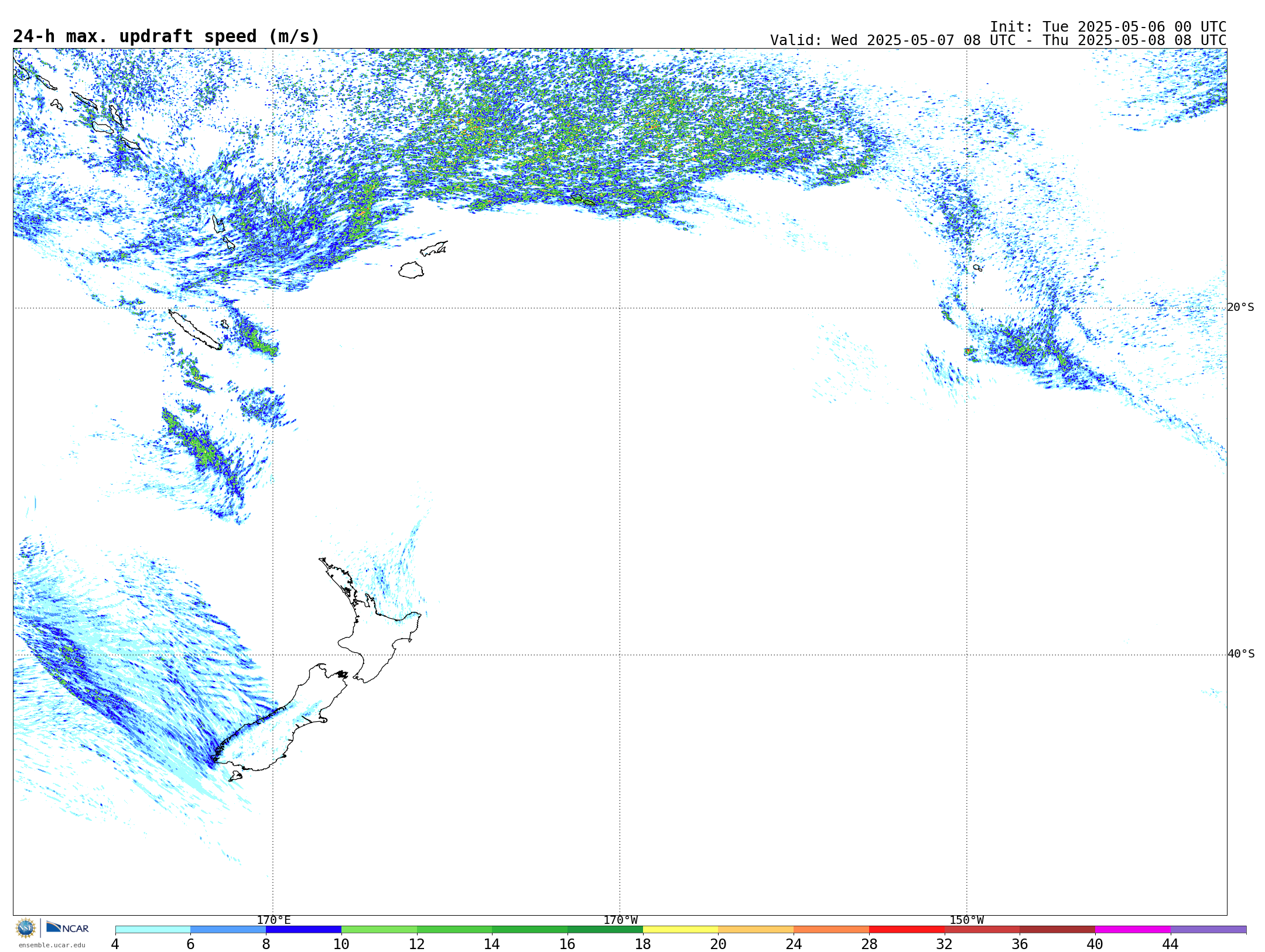Choose the light orange 20–24 colorbar segment
The width and height of the screenshot is (1265, 952).
coord(756,930)
